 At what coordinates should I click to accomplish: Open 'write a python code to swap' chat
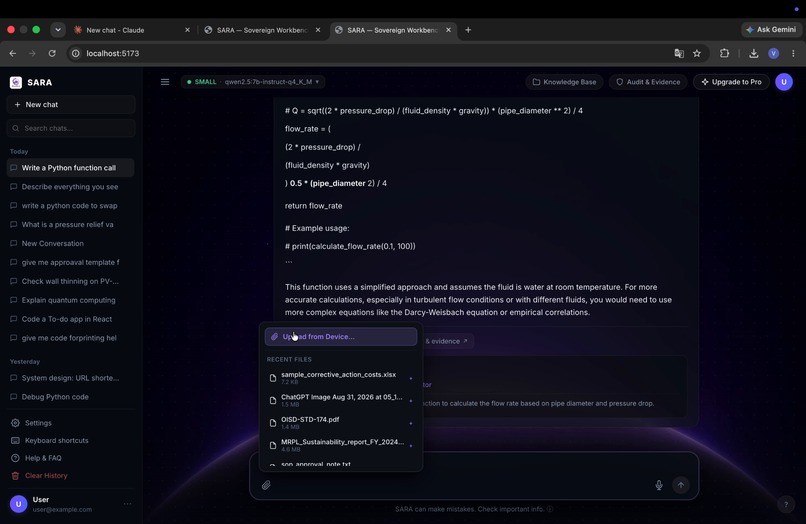point(71,206)
